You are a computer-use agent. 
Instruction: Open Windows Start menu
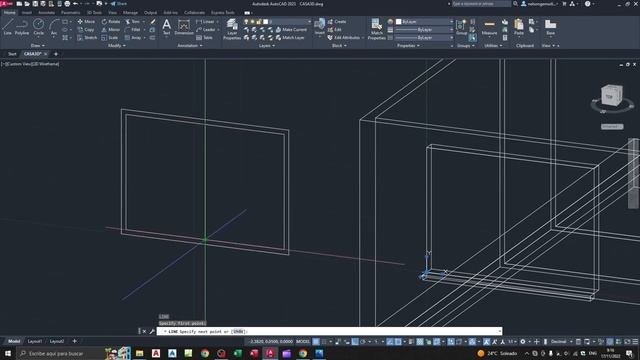click(7, 353)
